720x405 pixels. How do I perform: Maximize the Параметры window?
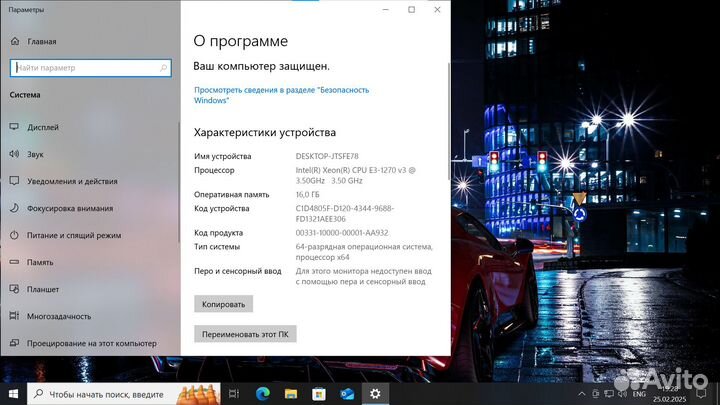point(411,9)
